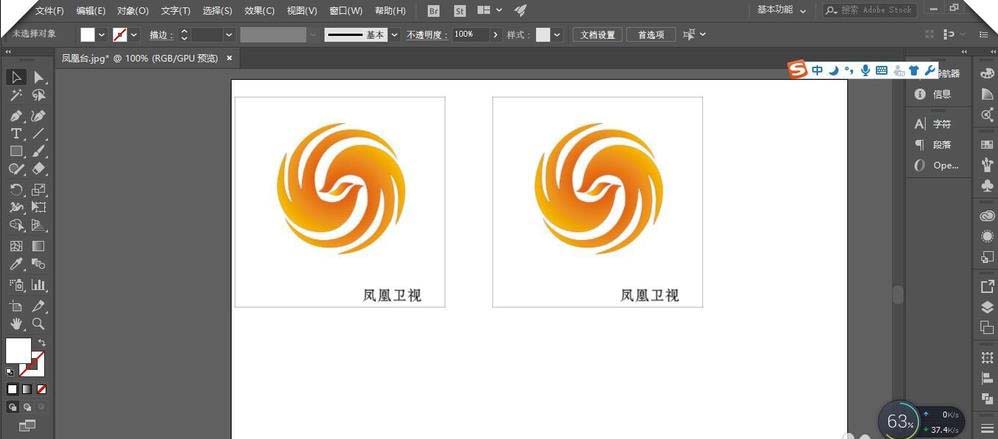Select the Magic Wand tool
998x439 pixels.
(x=16, y=96)
